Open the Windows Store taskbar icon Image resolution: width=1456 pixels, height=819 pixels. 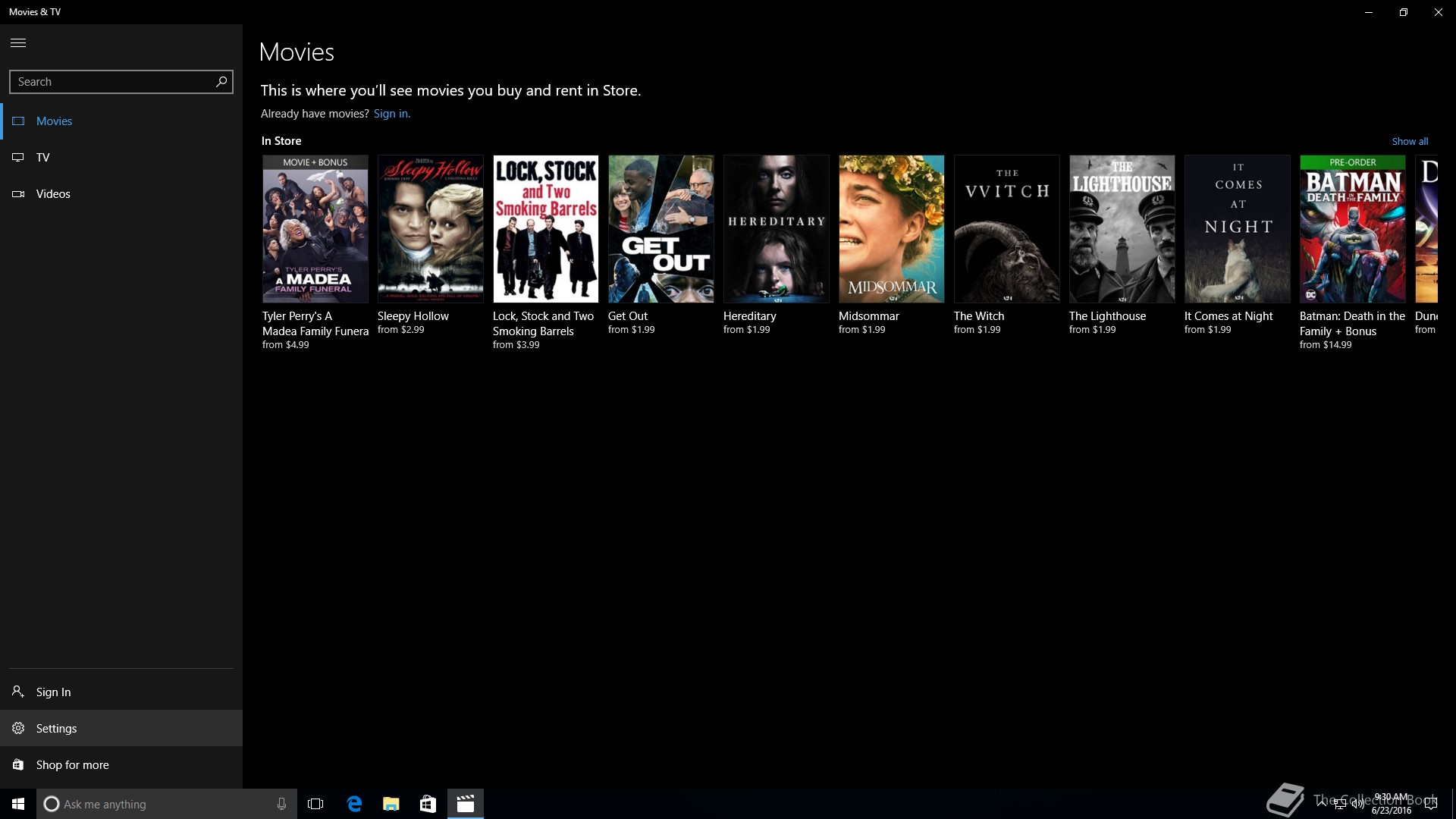tap(428, 804)
